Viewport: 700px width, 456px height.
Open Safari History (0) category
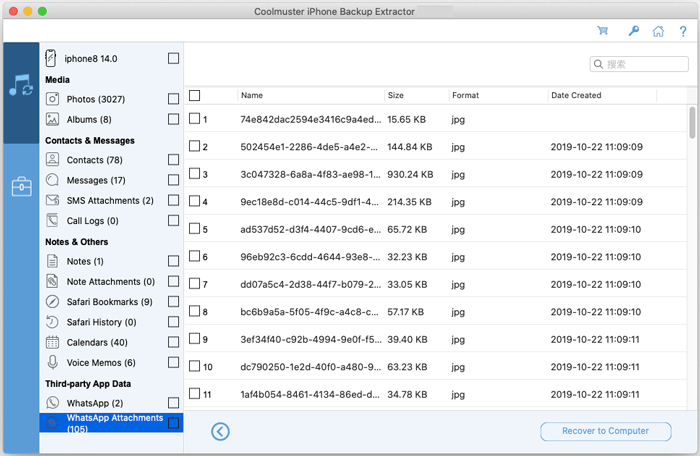(x=101, y=322)
